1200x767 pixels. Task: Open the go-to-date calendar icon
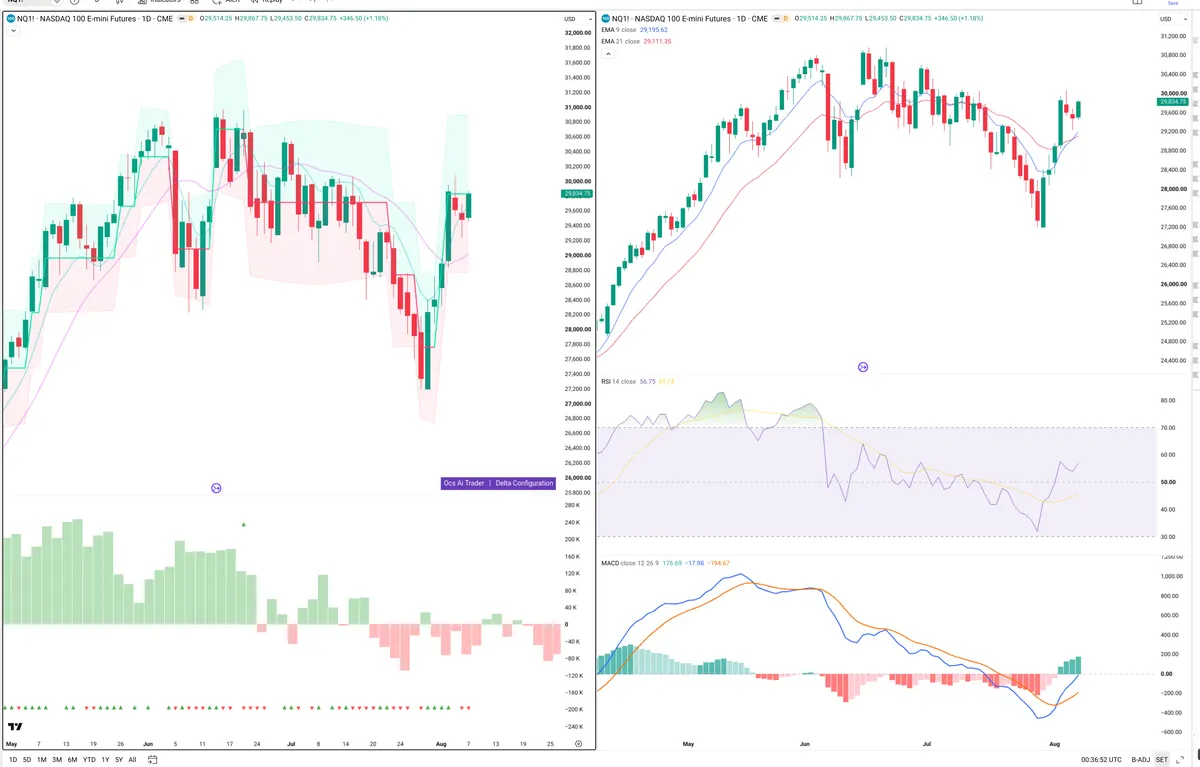[151, 759]
